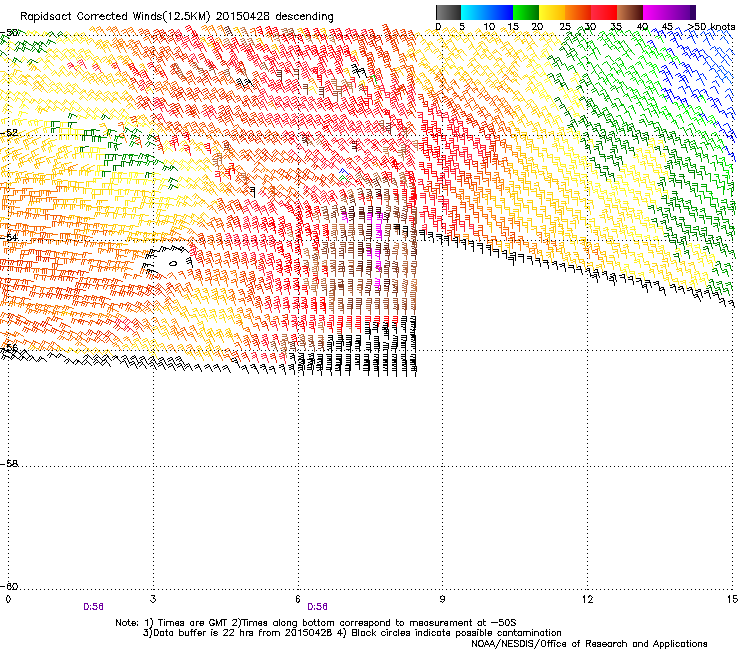Click the latitude label '-58'

coord(9,464)
